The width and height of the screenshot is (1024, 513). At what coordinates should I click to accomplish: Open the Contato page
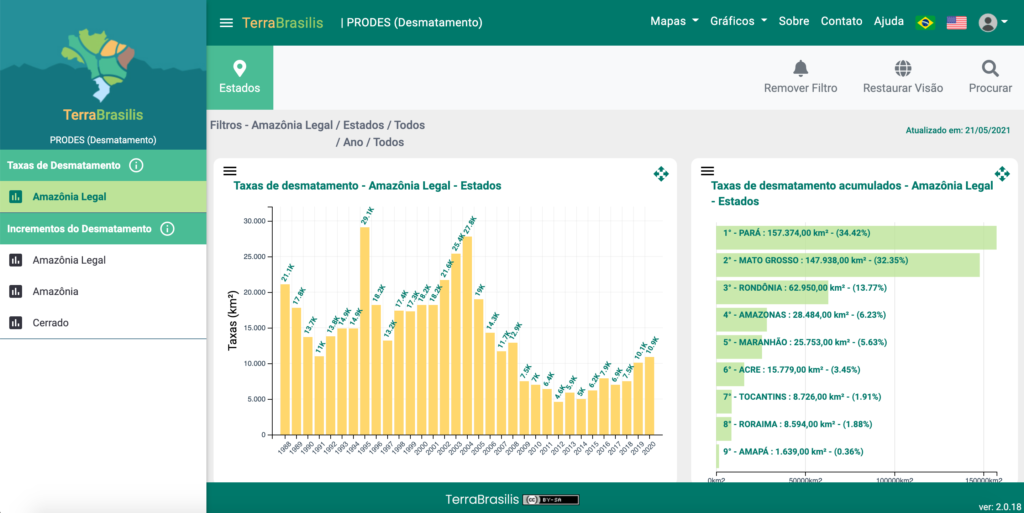841,22
